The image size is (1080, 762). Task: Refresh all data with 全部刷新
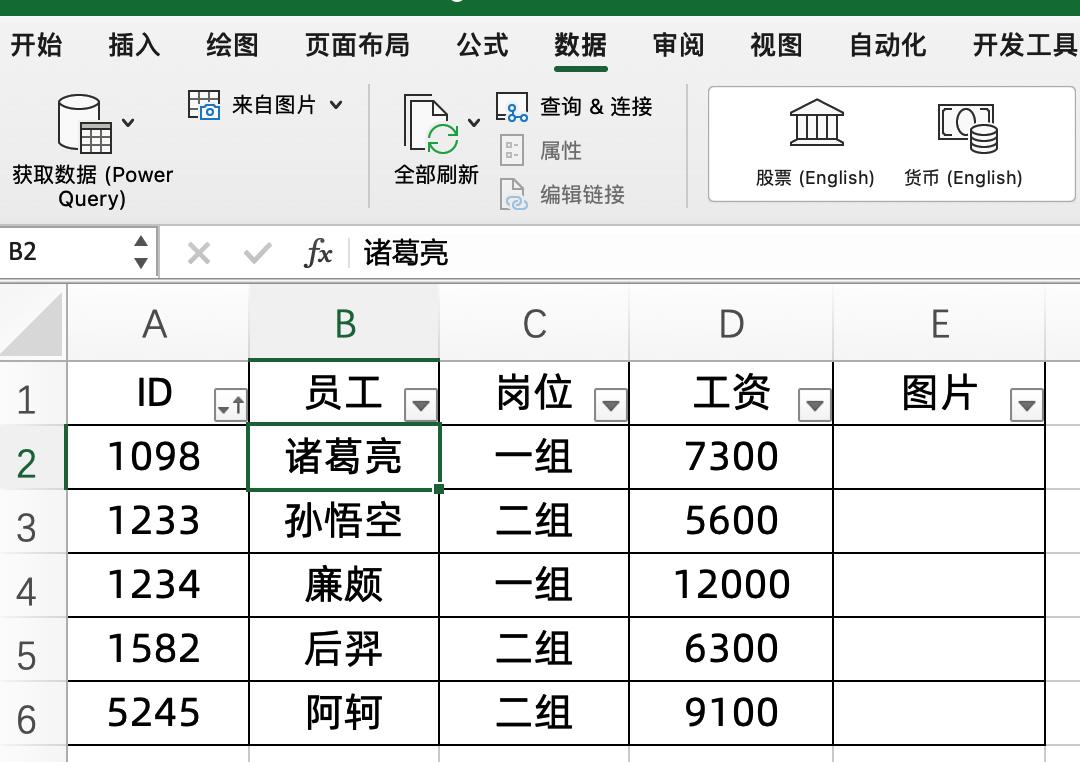click(434, 140)
